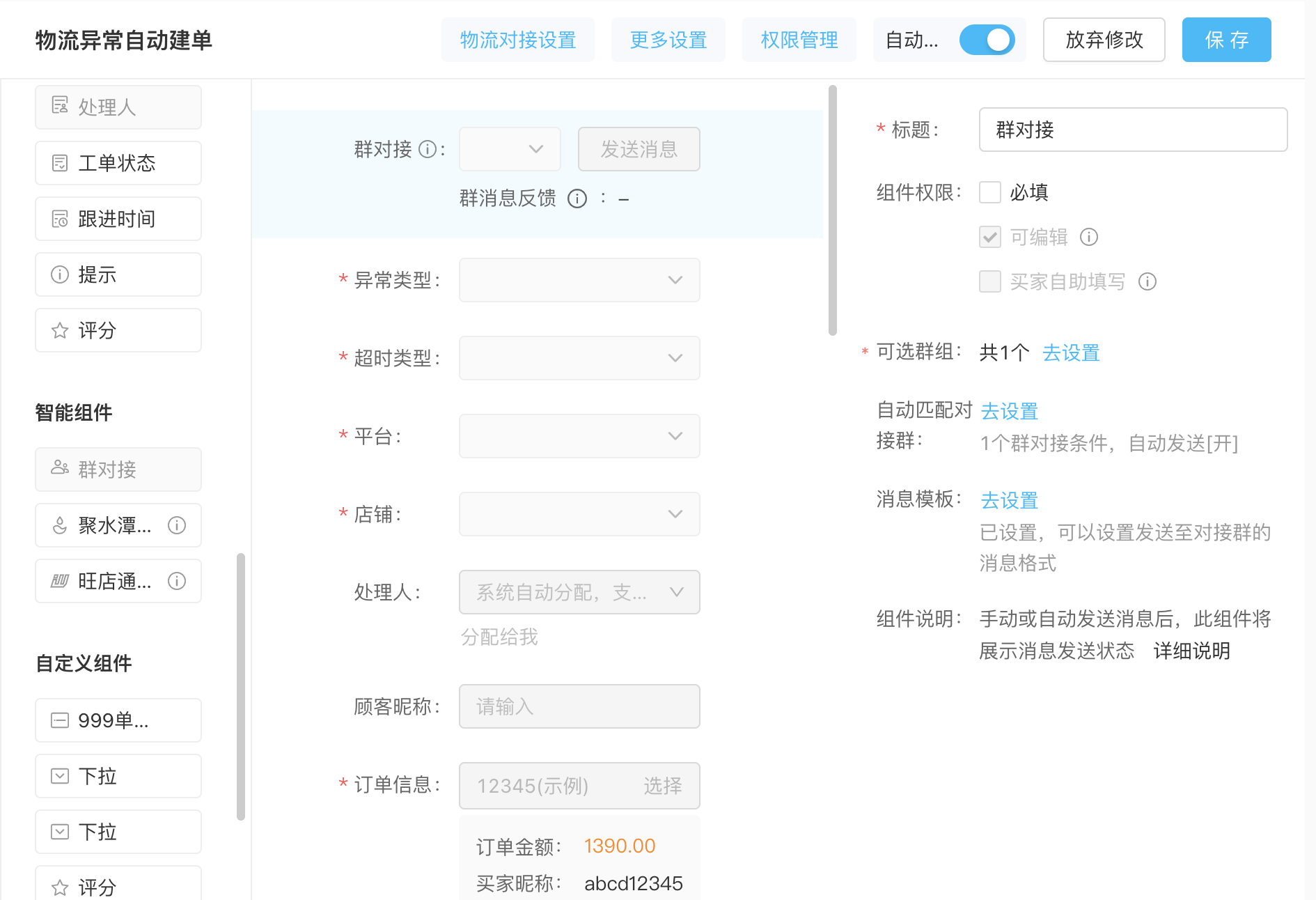Click the info icon next to 可编辑

(x=1089, y=237)
